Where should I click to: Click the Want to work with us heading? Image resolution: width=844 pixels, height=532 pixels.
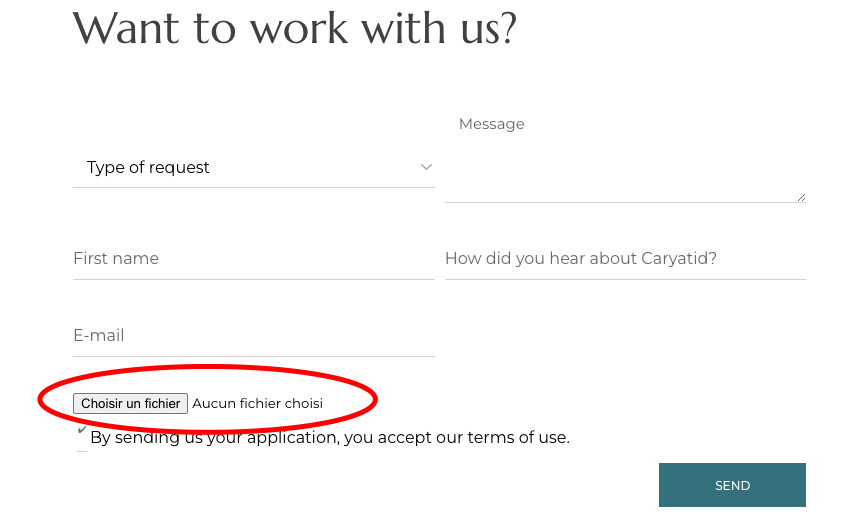pos(294,28)
